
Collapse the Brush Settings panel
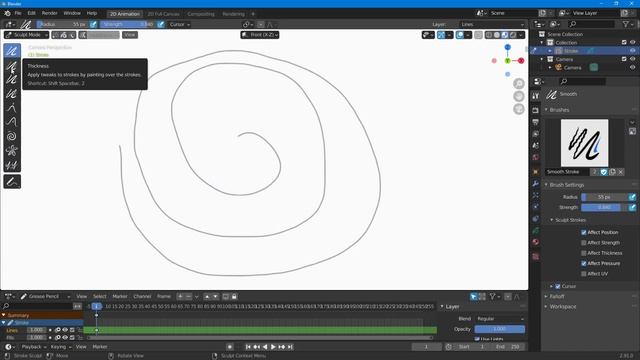[x=567, y=185]
